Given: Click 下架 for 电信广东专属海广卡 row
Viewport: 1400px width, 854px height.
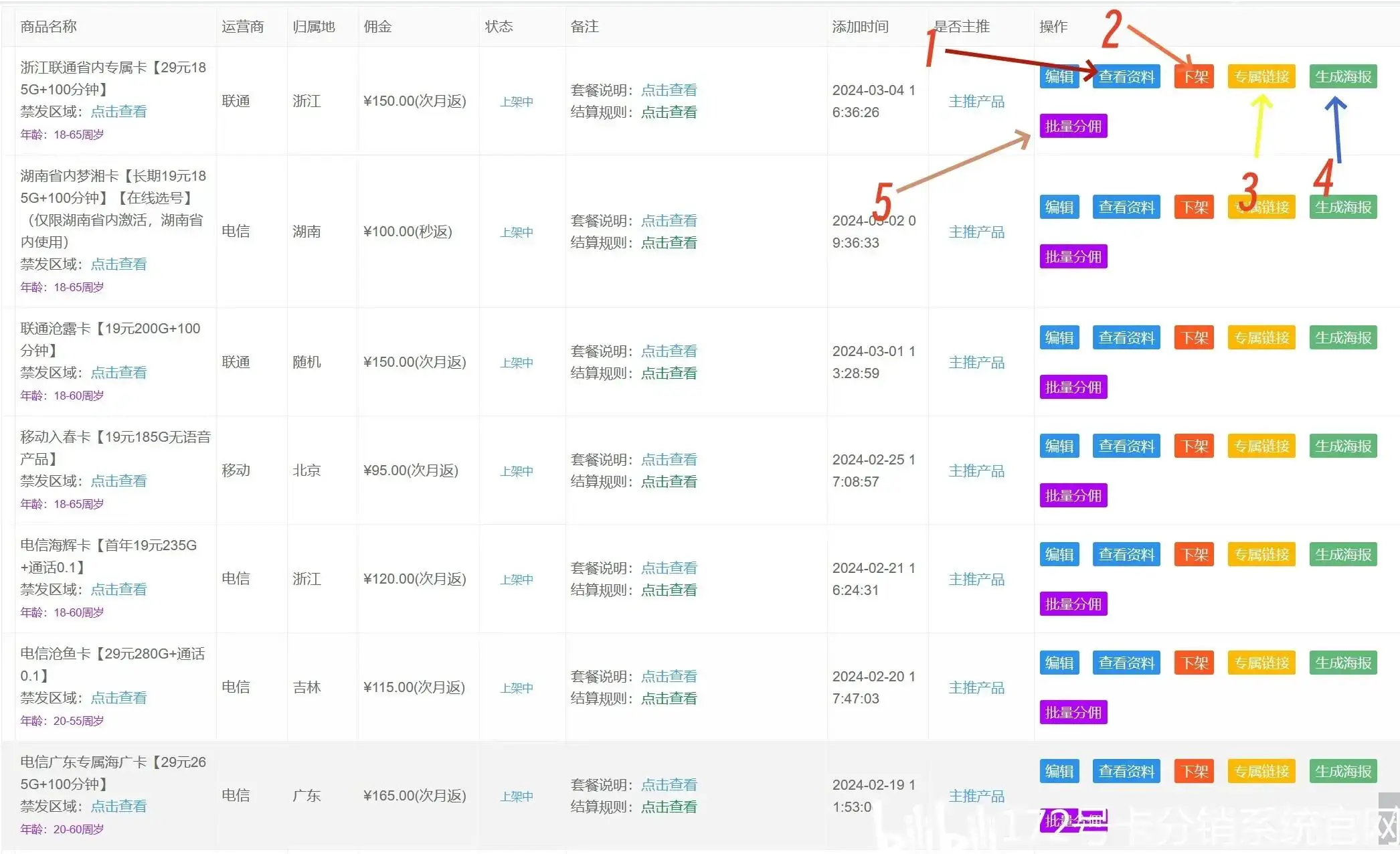Looking at the screenshot, I should [x=1195, y=772].
